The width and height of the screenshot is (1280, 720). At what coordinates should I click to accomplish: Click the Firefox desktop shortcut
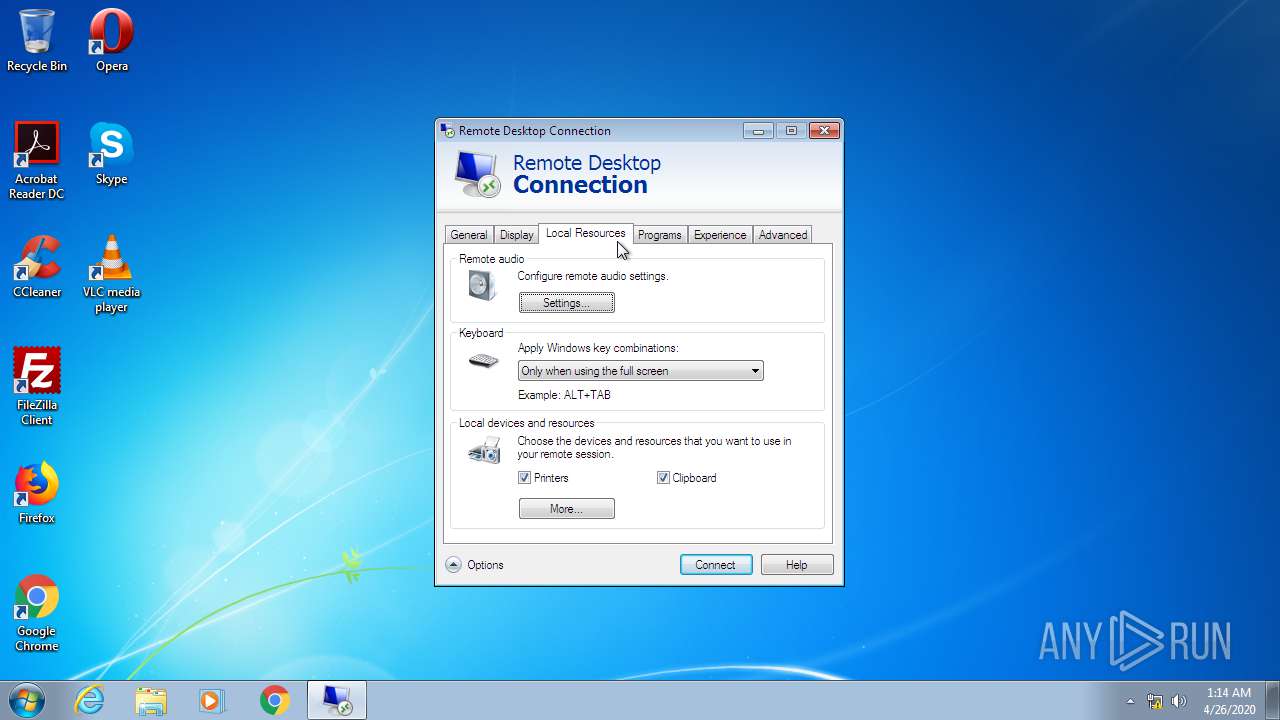(37, 493)
